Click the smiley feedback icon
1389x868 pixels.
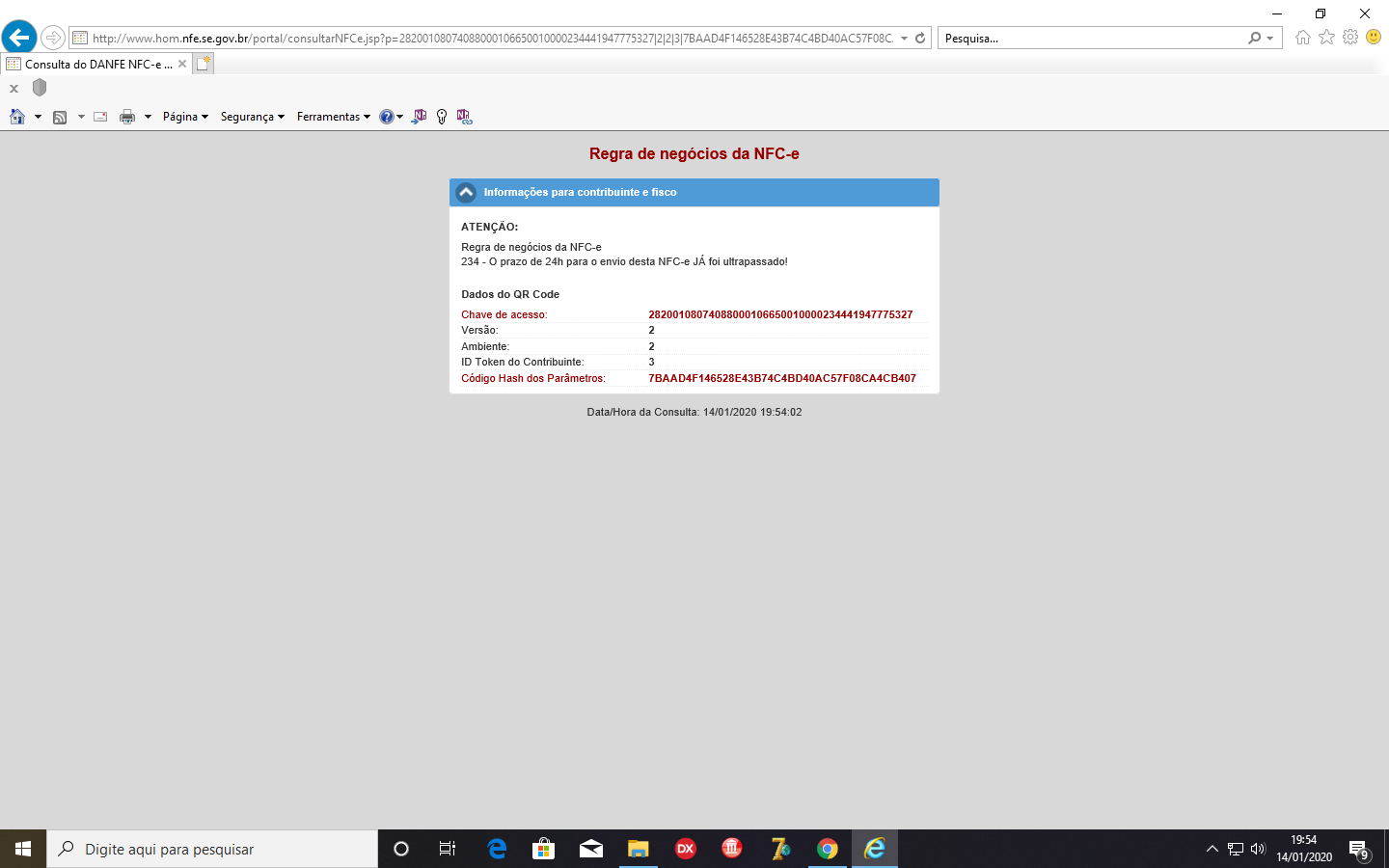(1374, 37)
